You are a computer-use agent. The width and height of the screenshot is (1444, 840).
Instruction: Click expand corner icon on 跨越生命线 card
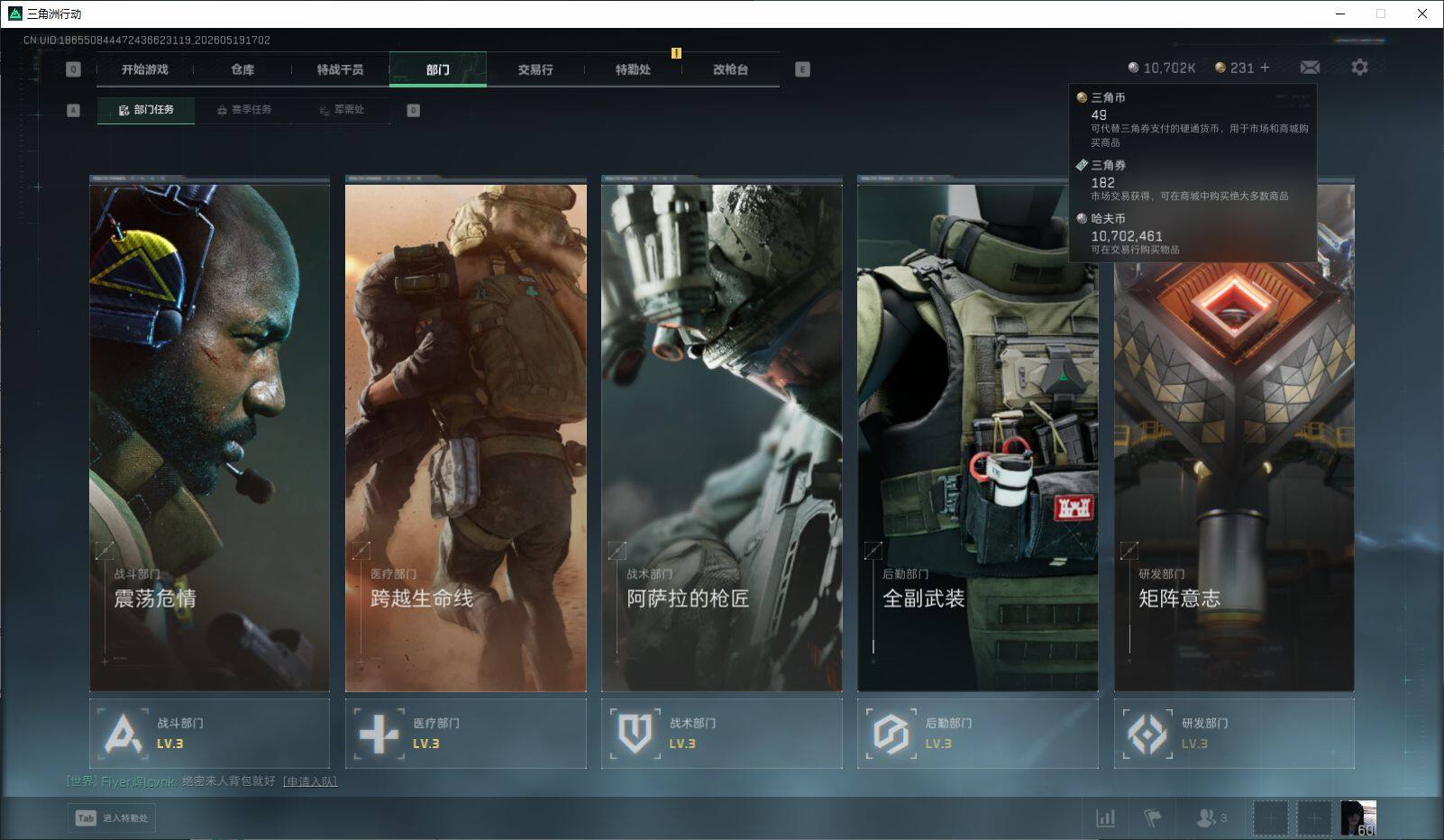pos(361,550)
